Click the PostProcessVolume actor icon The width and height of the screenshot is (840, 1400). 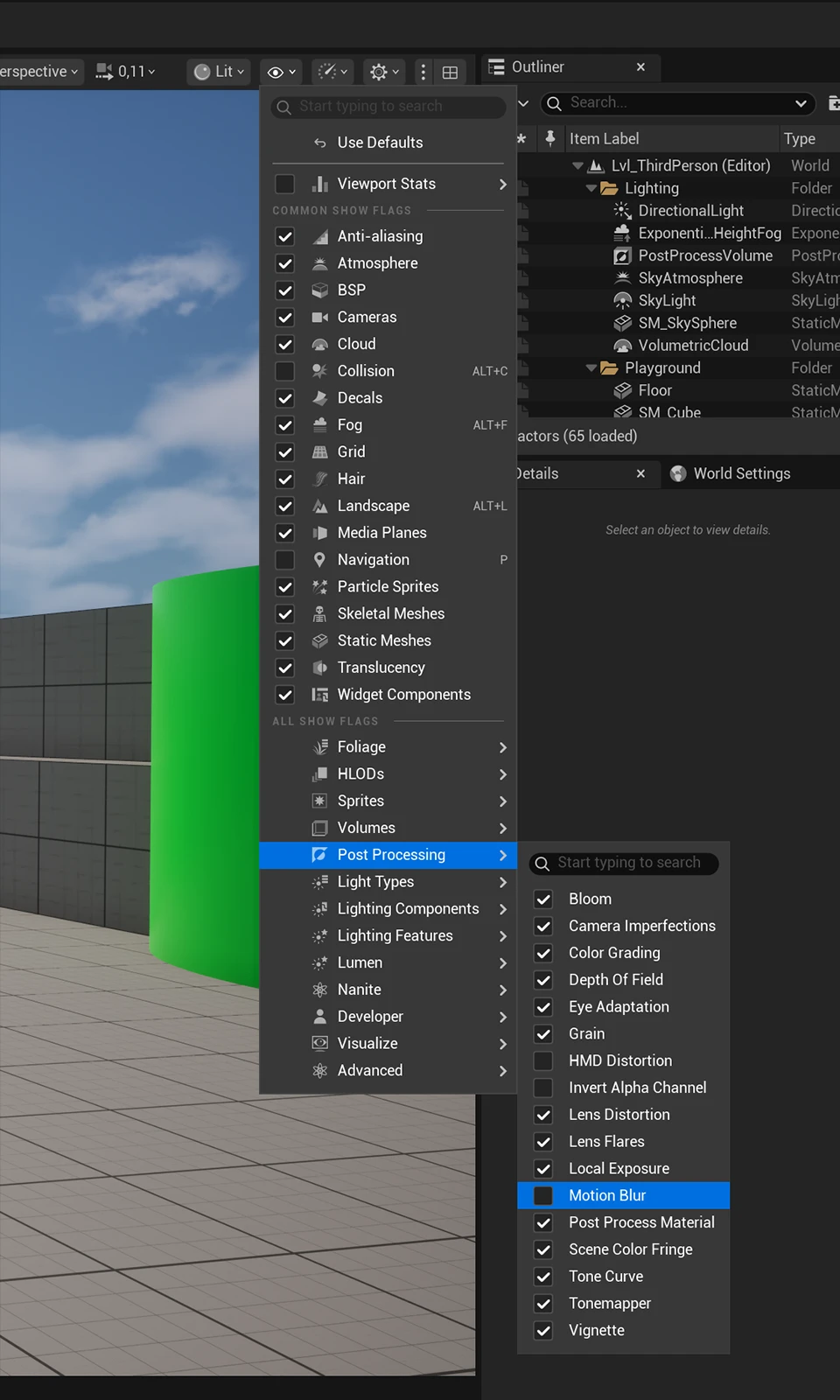[622, 255]
